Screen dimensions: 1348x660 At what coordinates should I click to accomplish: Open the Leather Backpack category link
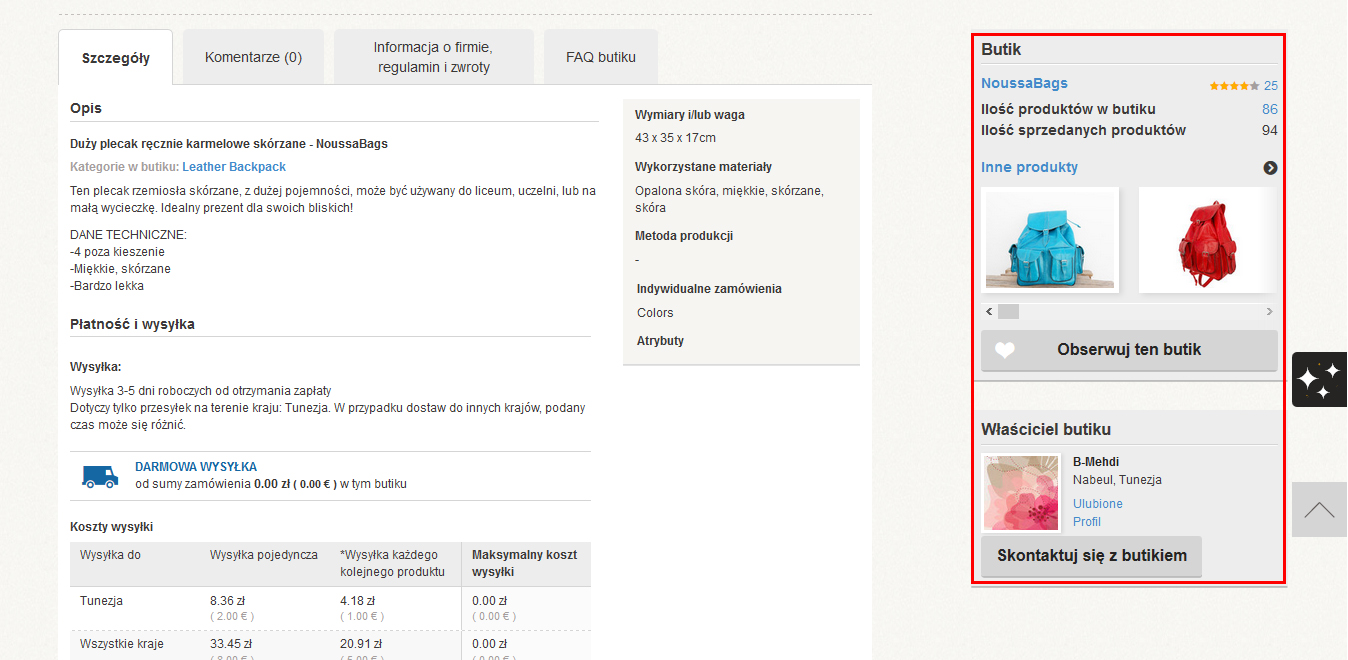pos(234,167)
